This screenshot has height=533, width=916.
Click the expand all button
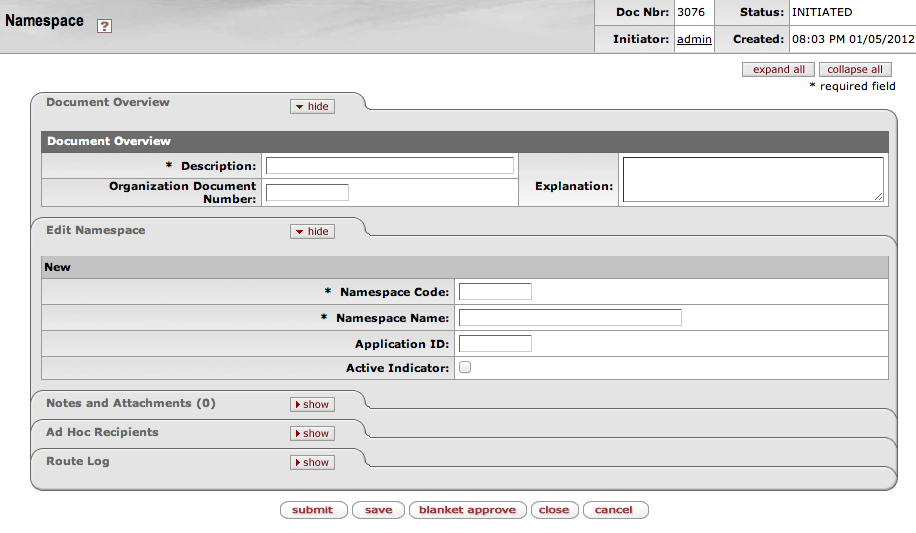coord(778,70)
